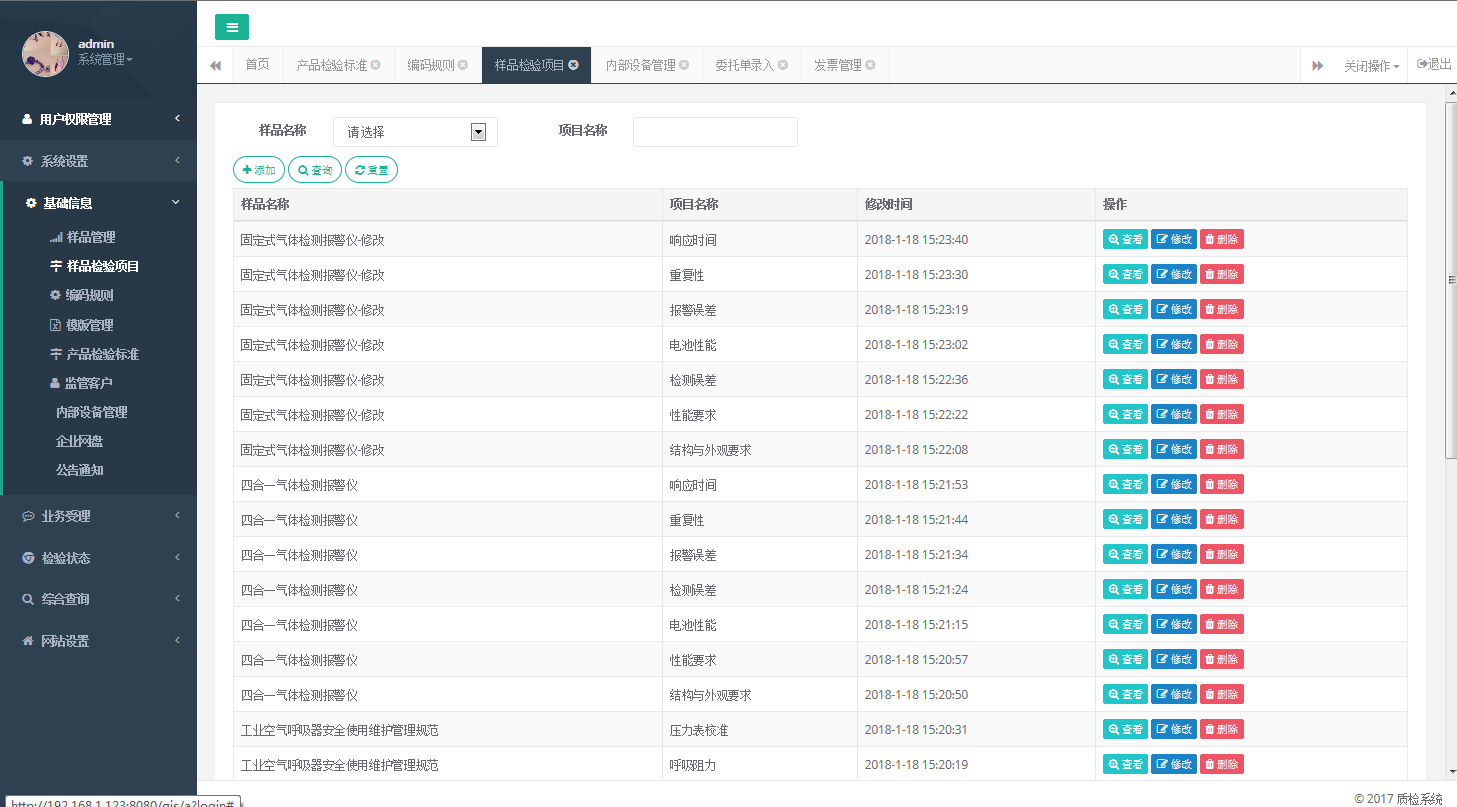Click the 查询 search button
1457x807 pixels.
click(315, 170)
